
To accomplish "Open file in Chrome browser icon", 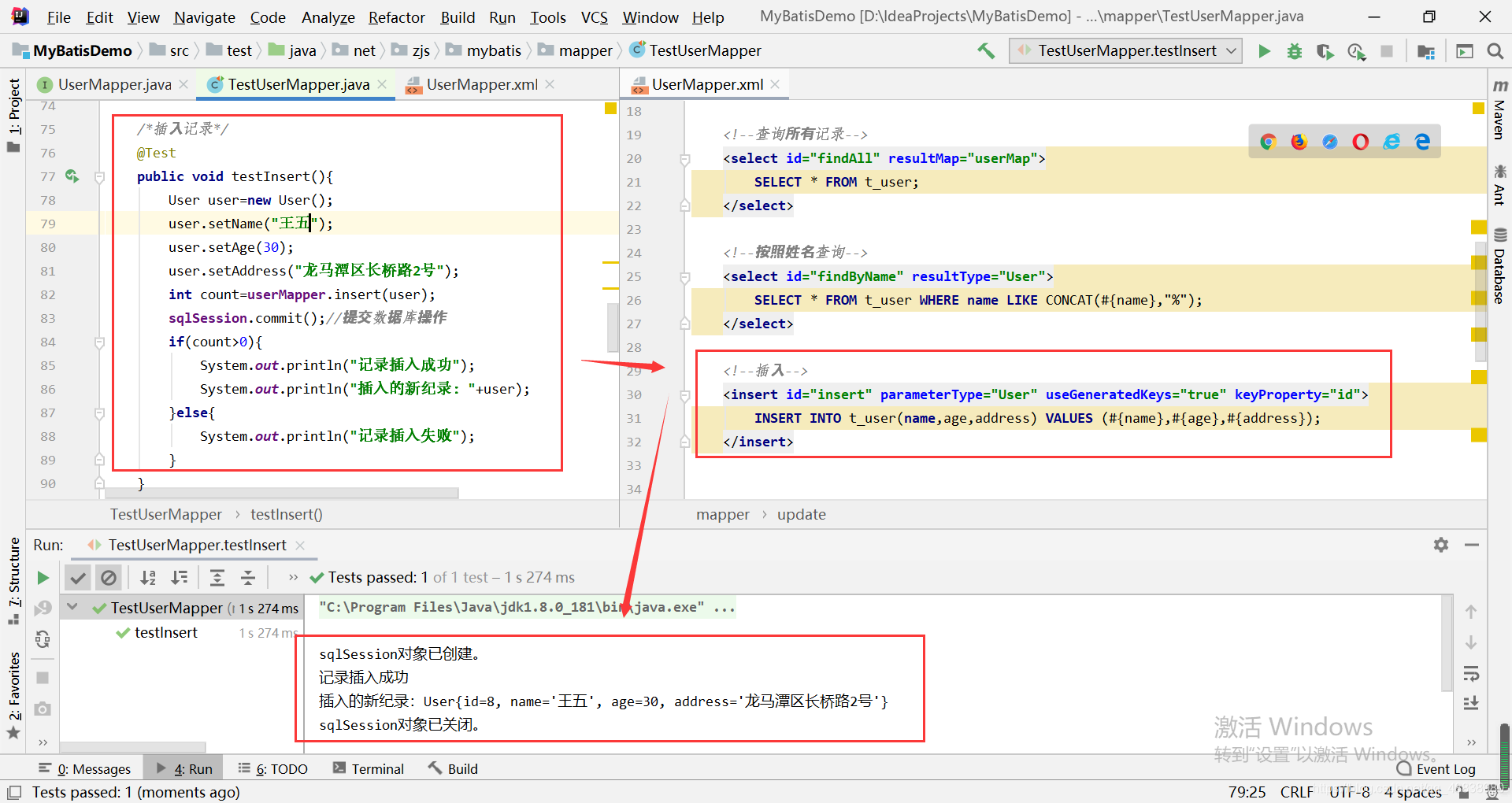I will (x=1268, y=142).
